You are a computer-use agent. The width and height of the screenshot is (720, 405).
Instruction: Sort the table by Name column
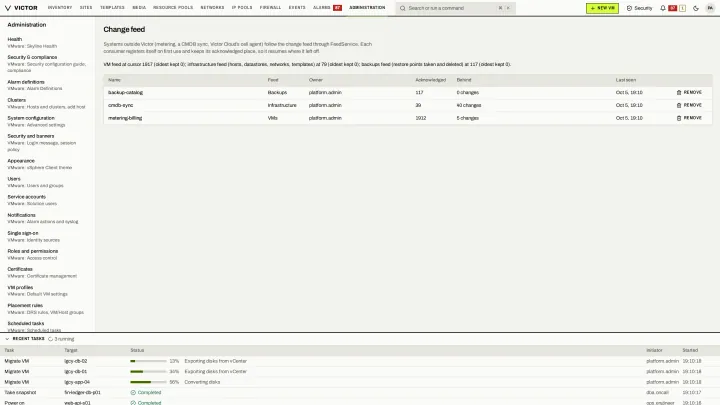pos(114,80)
